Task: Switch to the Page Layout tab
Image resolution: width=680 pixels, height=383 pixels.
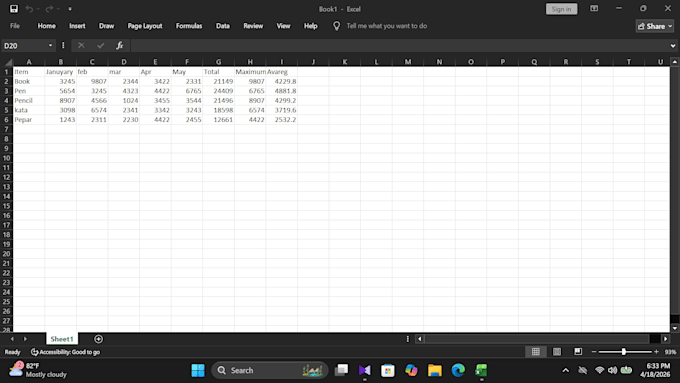Action: (x=145, y=26)
